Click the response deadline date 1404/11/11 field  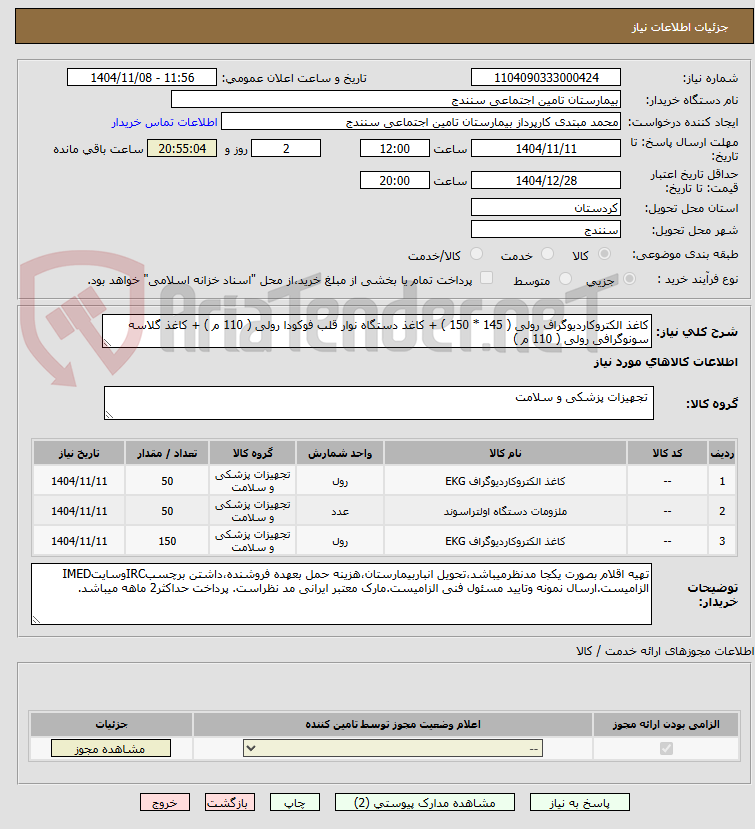pyautogui.click(x=546, y=149)
